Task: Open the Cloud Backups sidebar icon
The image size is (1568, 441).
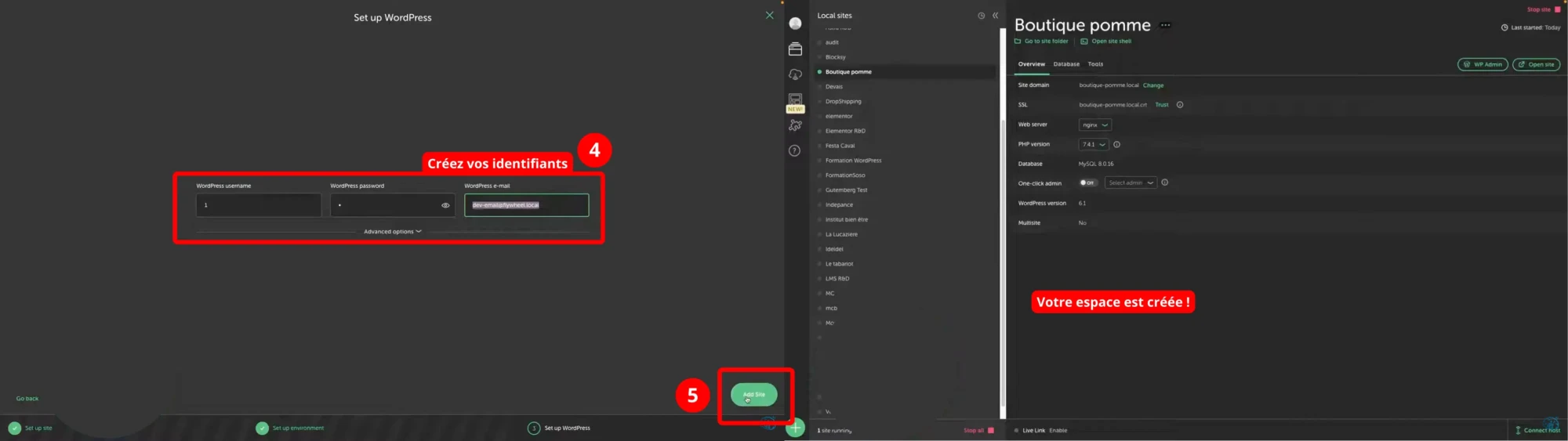Action: 795,74
